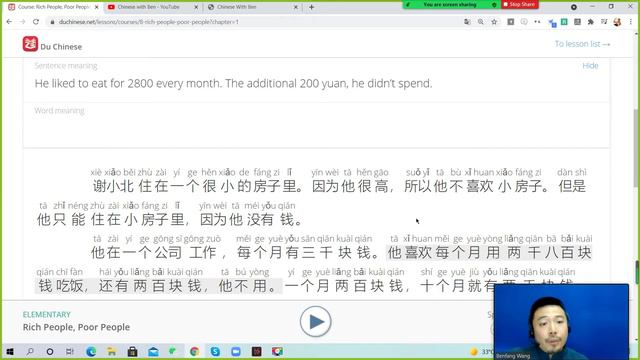Open the Extensions puzzle icon

[591, 22]
